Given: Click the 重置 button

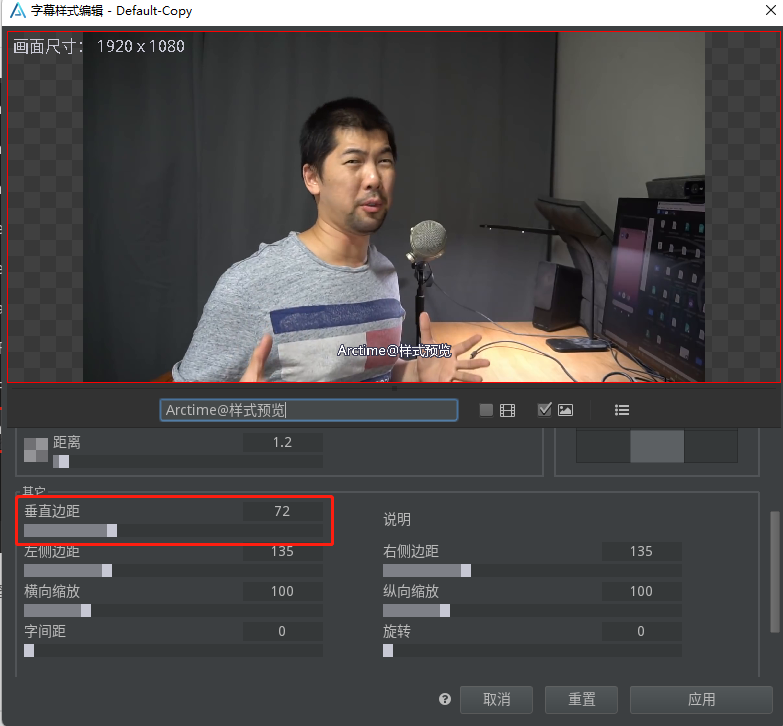Looking at the screenshot, I should pos(581,700).
